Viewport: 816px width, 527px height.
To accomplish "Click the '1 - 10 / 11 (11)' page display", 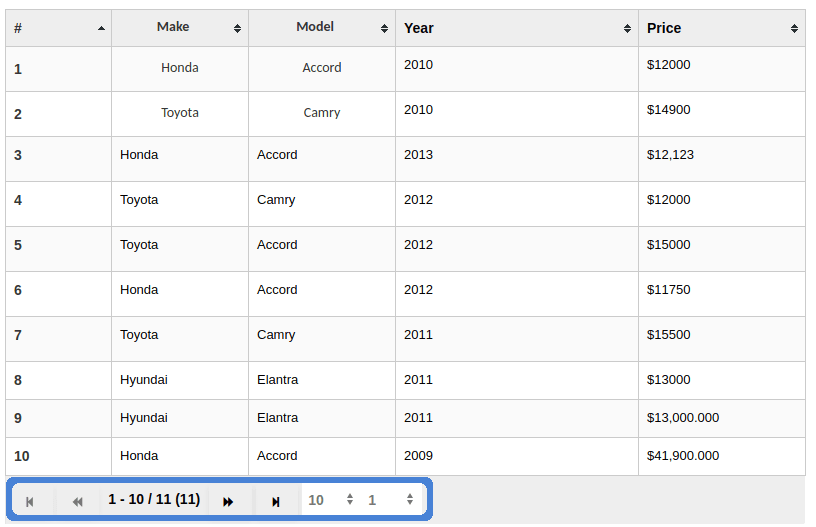I will [154, 499].
